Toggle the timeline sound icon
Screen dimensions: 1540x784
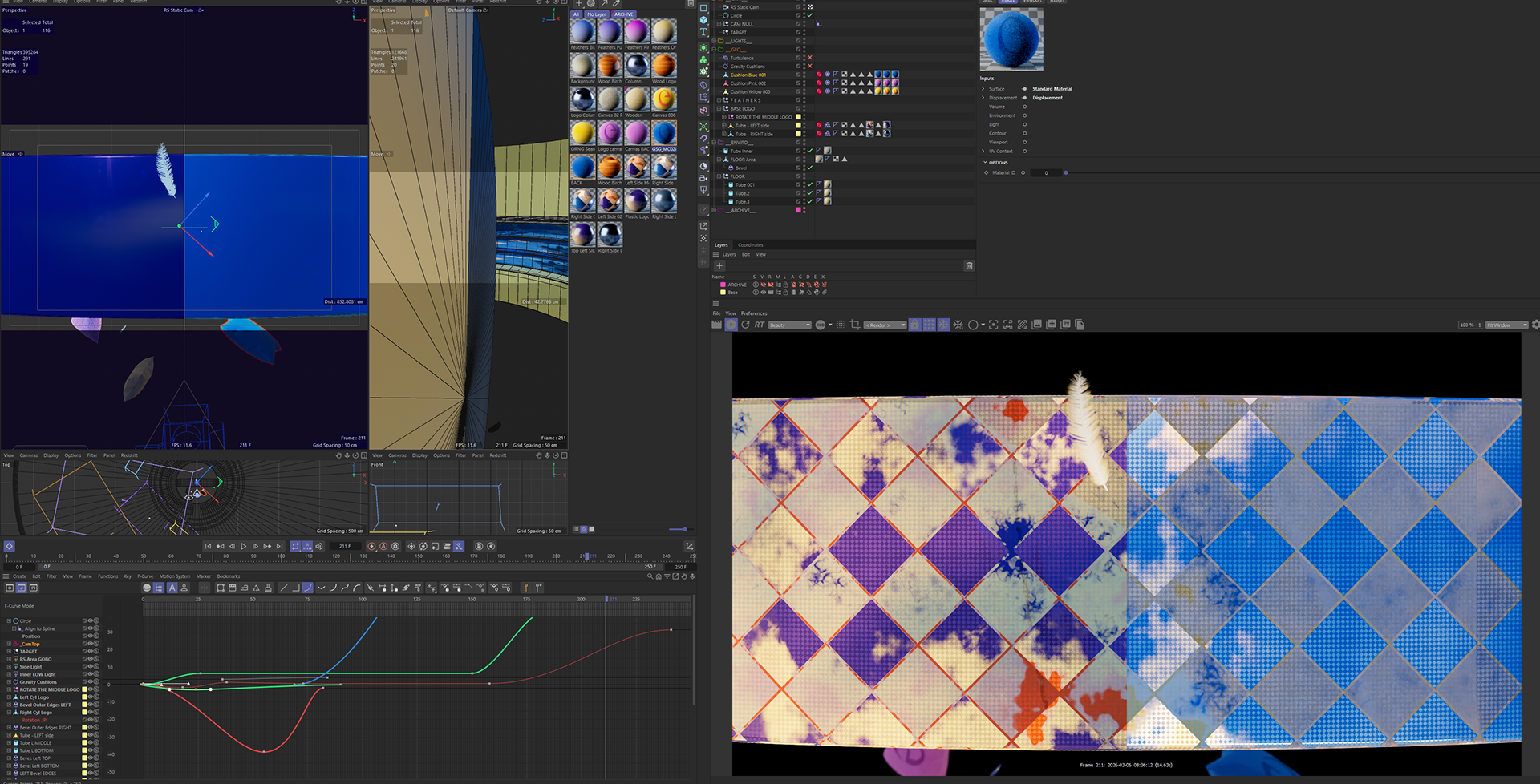tap(319, 546)
